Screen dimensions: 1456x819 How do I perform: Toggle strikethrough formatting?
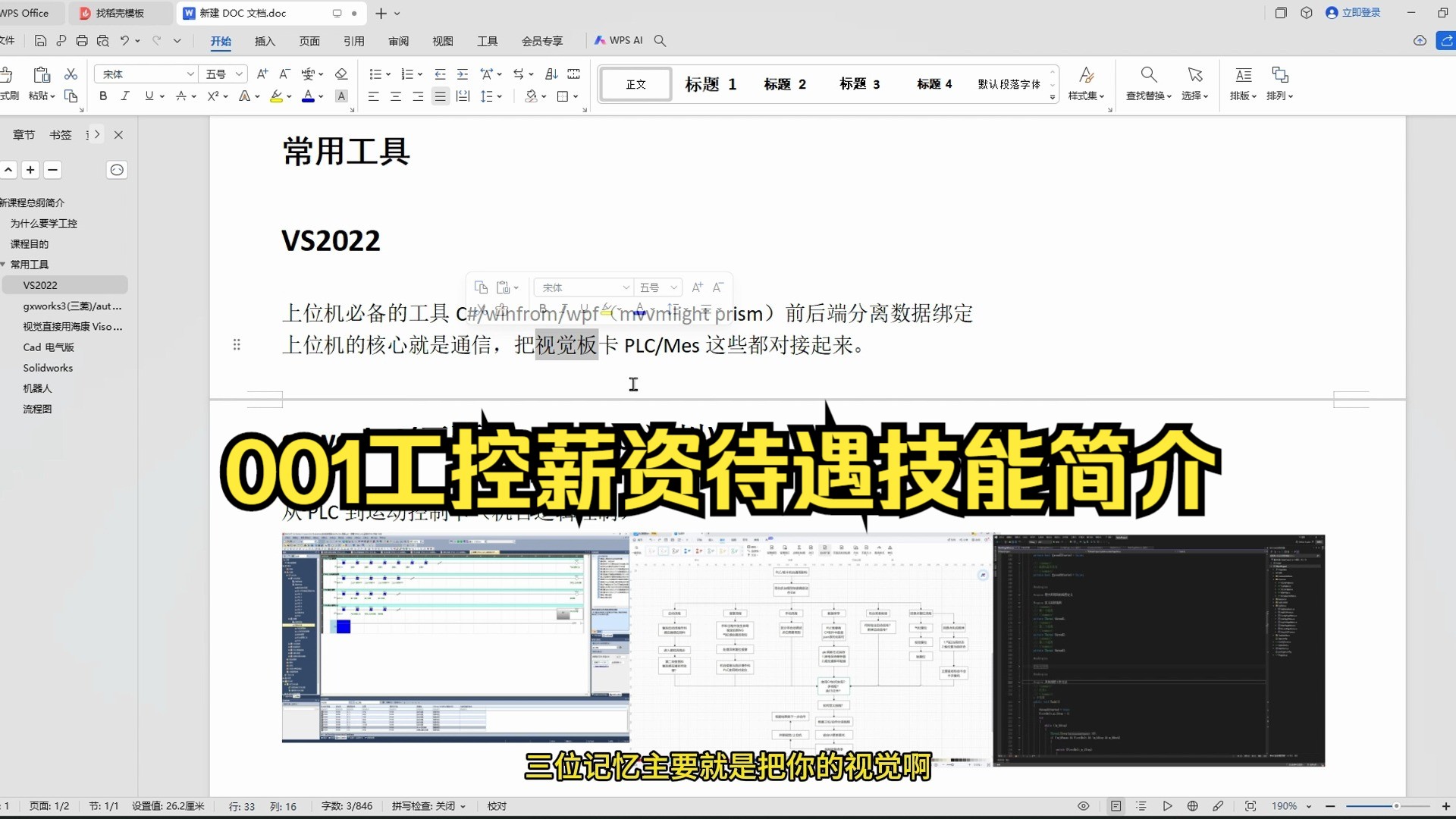(x=180, y=96)
